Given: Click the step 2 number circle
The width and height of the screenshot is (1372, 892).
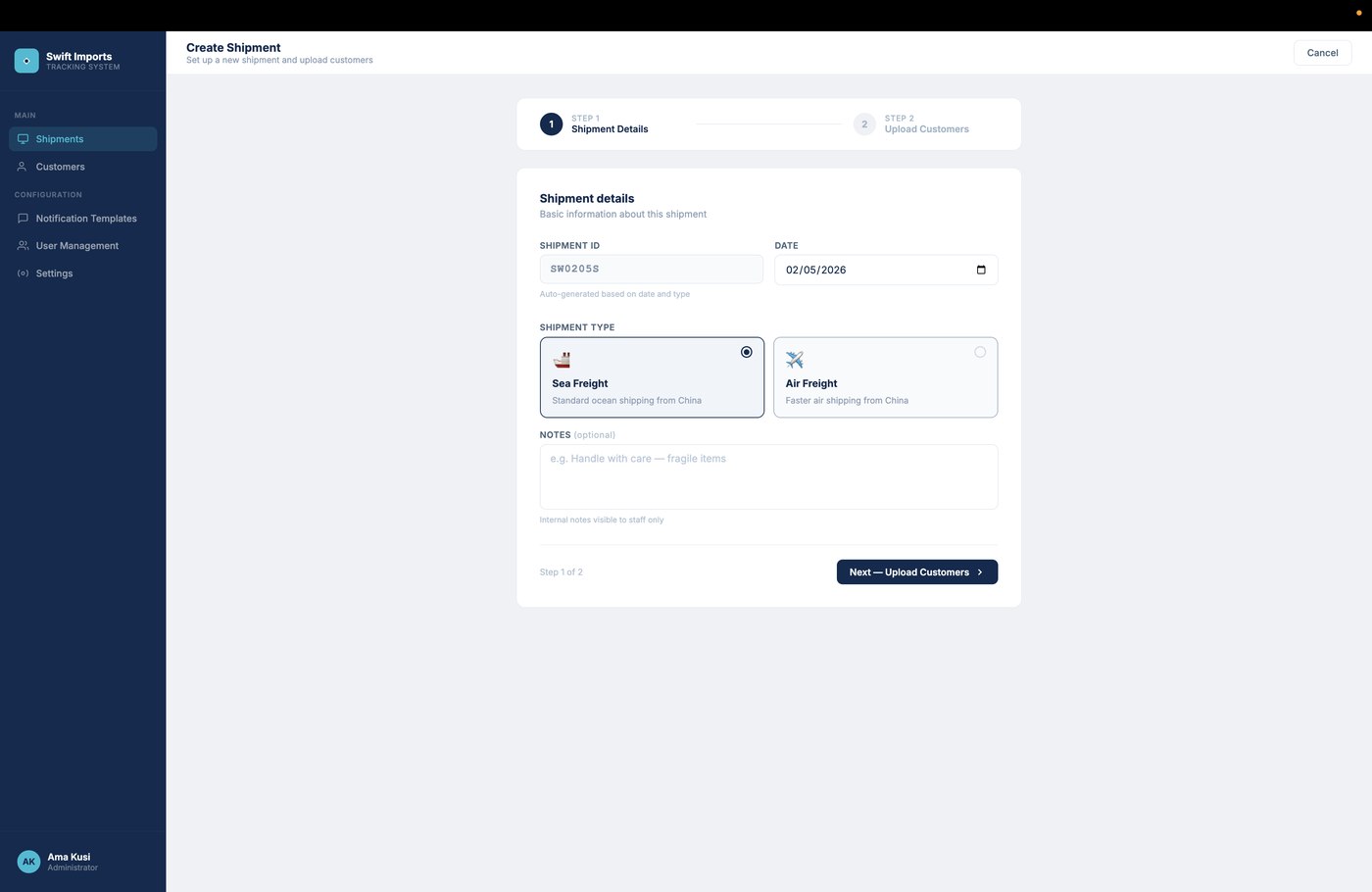Looking at the screenshot, I should tap(864, 124).
